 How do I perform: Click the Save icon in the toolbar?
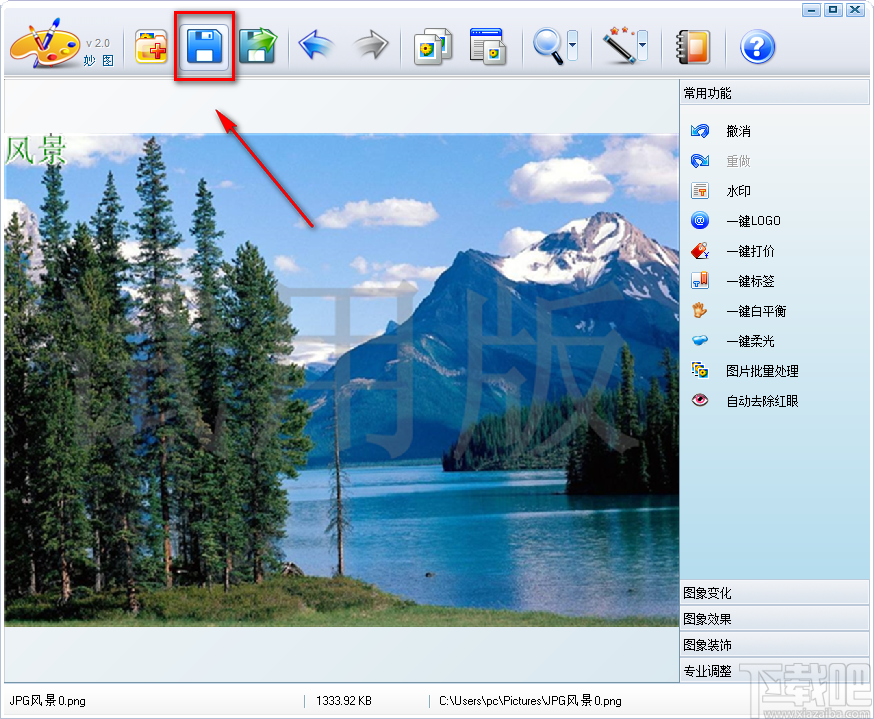point(204,45)
